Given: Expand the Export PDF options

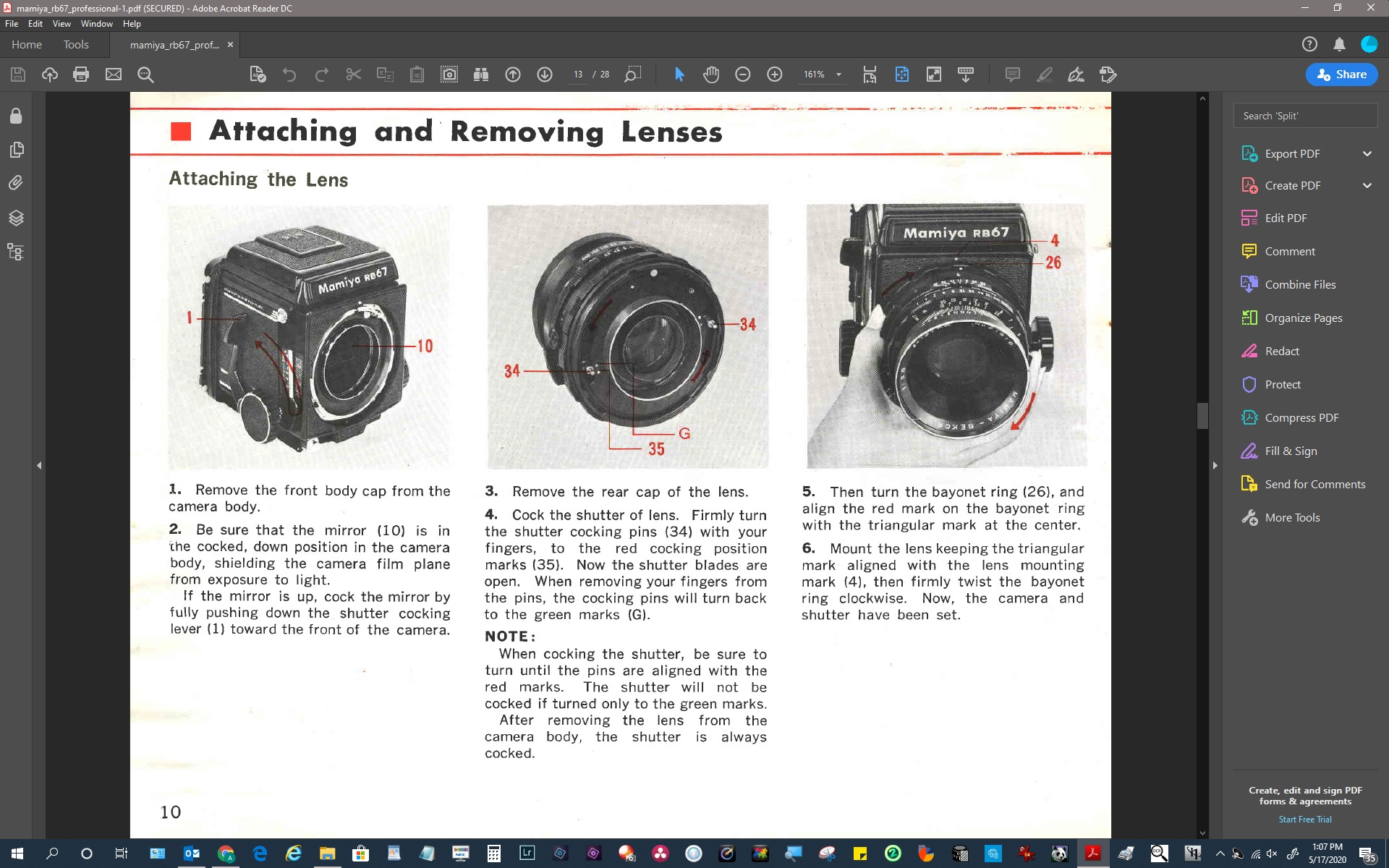Looking at the screenshot, I should [1367, 153].
